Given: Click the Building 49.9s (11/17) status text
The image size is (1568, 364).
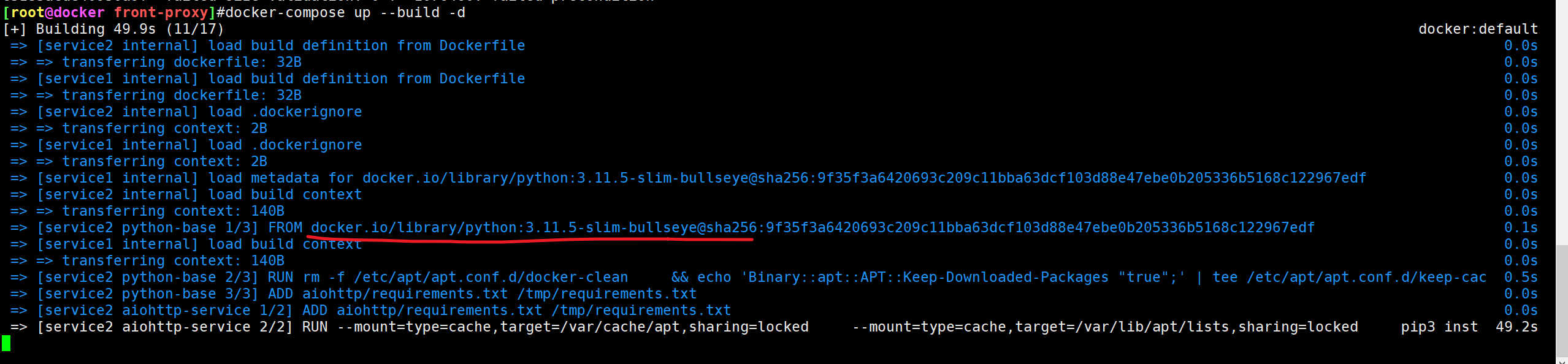Looking at the screenshot, I should pos(130,29).
